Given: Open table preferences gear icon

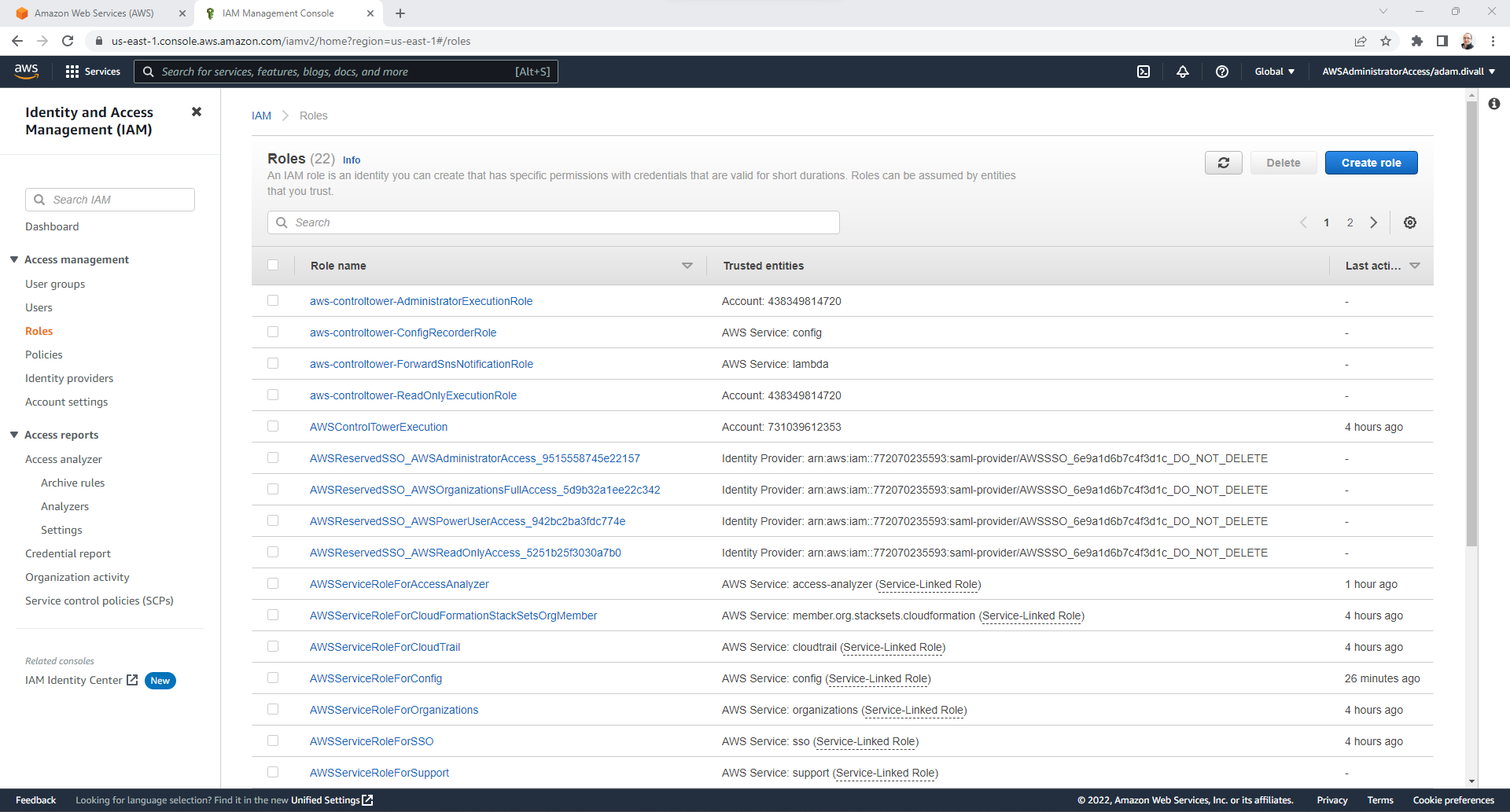Looking at the screenshot, I should click(1410, 222).
